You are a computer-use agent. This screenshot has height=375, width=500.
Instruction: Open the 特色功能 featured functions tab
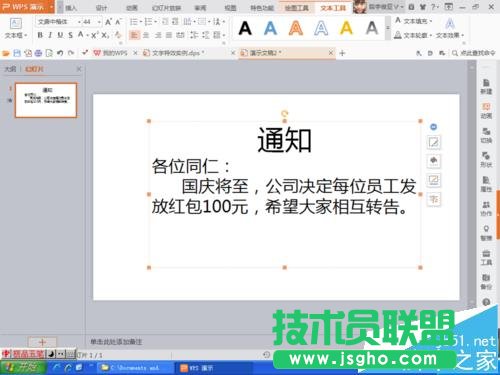point(262,8)
